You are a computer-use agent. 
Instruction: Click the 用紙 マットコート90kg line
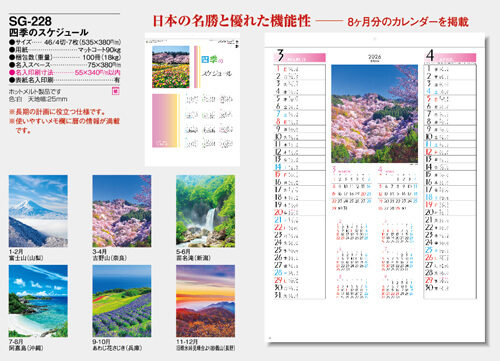click(65, 50)
